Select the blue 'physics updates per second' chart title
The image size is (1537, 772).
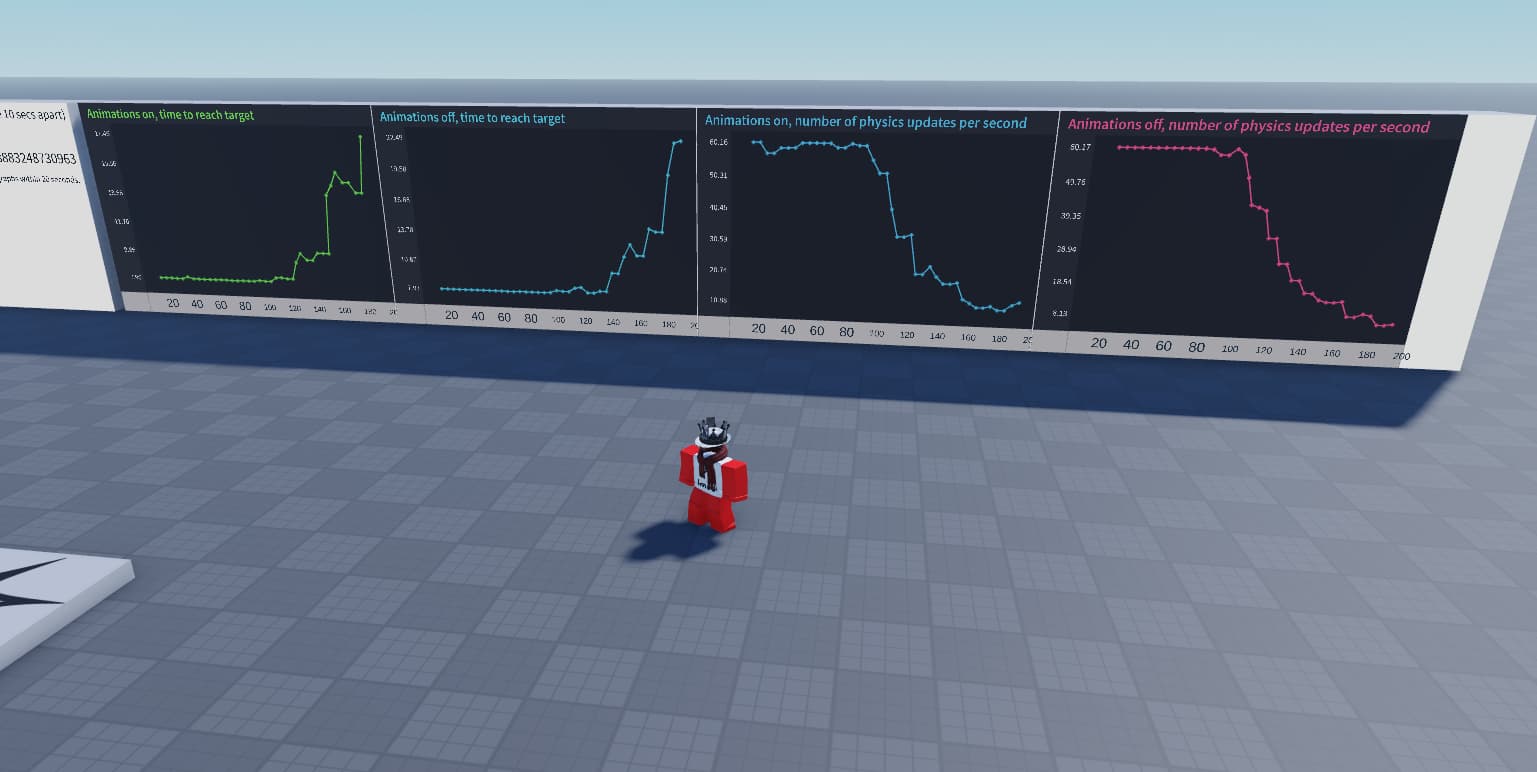(865, 121)
